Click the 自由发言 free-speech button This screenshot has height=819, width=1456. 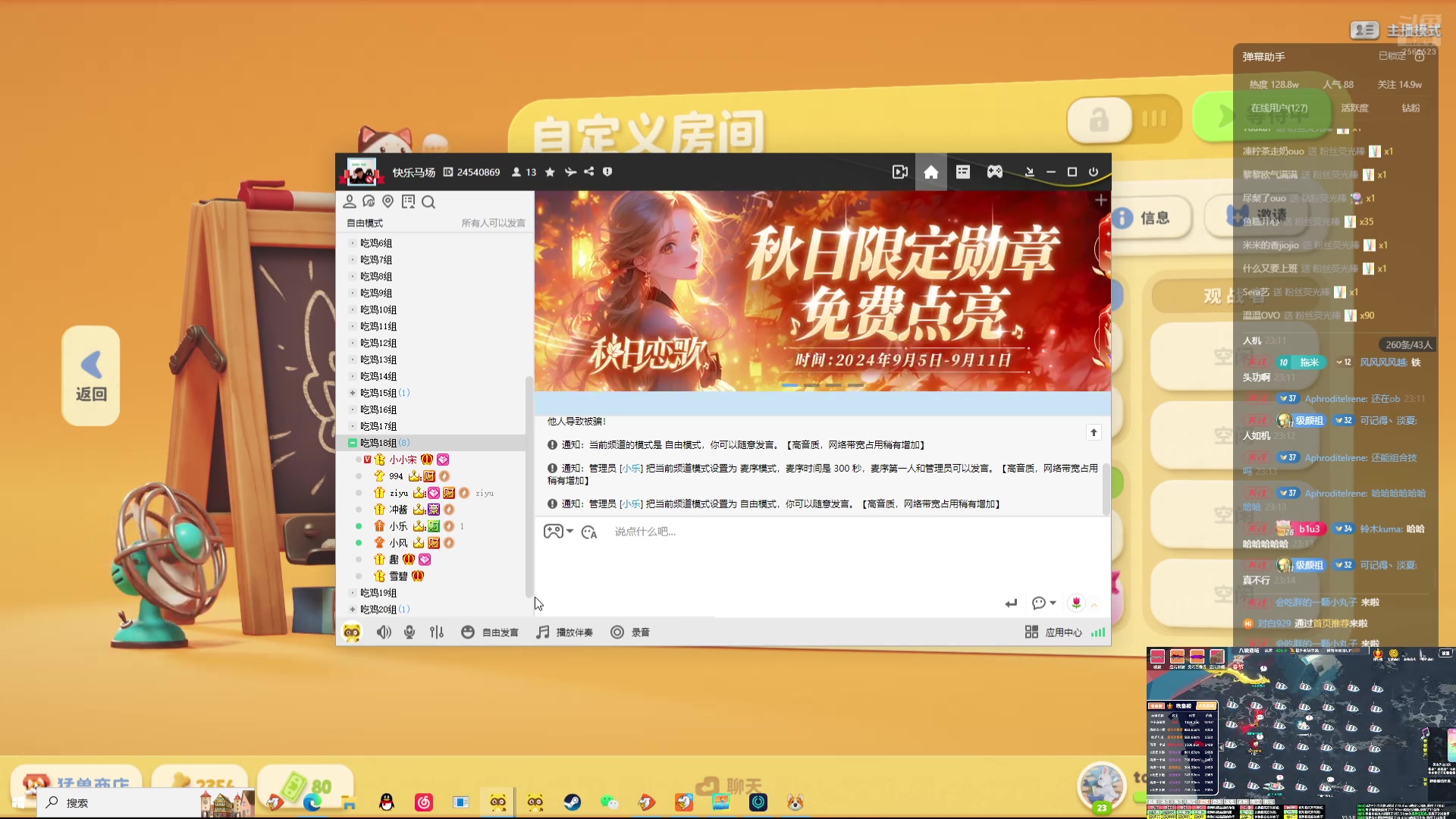coord(490,632)
